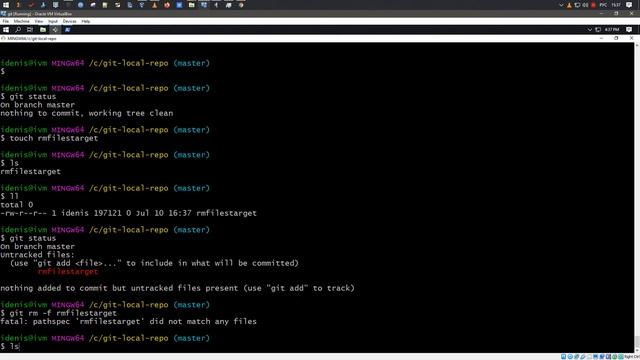640x360 pixels.
Task: Open the VirtualBox Help menu
Action: coord(86,21)
